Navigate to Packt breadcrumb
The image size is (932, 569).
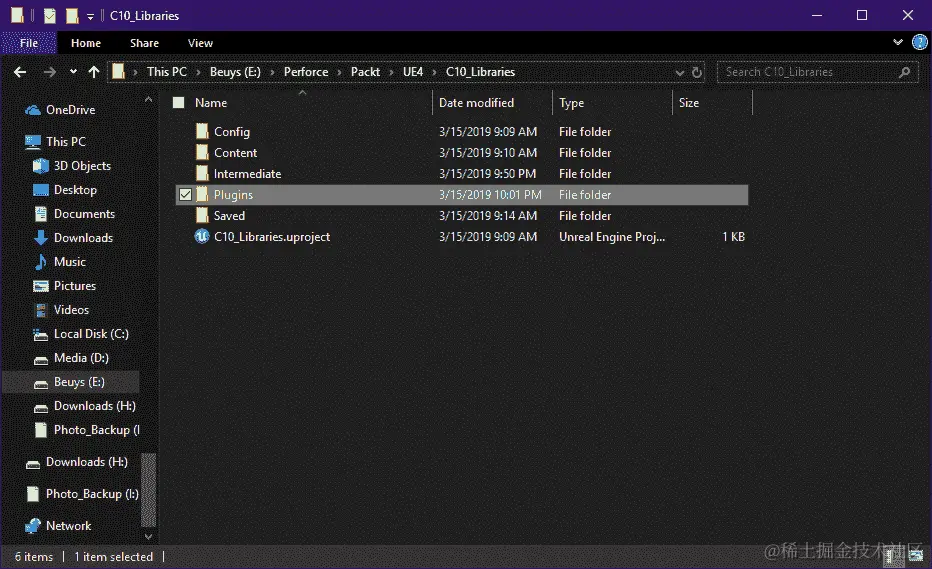coord(365,72)
